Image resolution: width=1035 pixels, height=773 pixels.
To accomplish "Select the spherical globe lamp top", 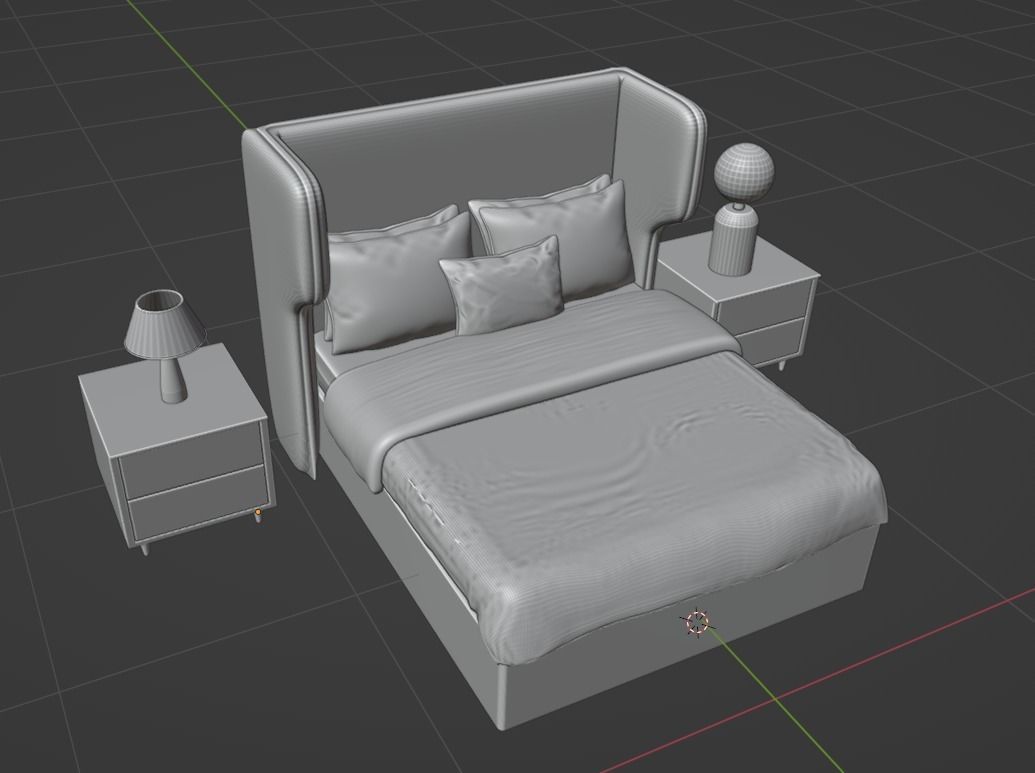I will click(744, 173).
